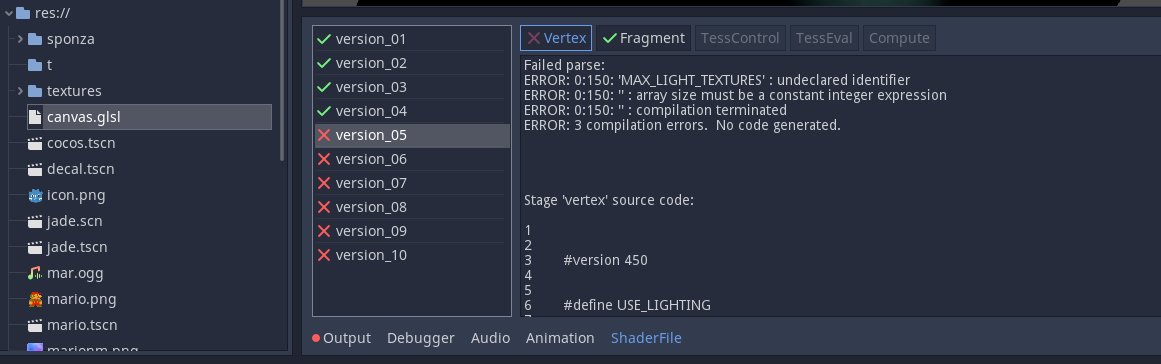The image size is (1161, 364).
Task: Click the FileSystem panel scrollbar
Action: 283,80
